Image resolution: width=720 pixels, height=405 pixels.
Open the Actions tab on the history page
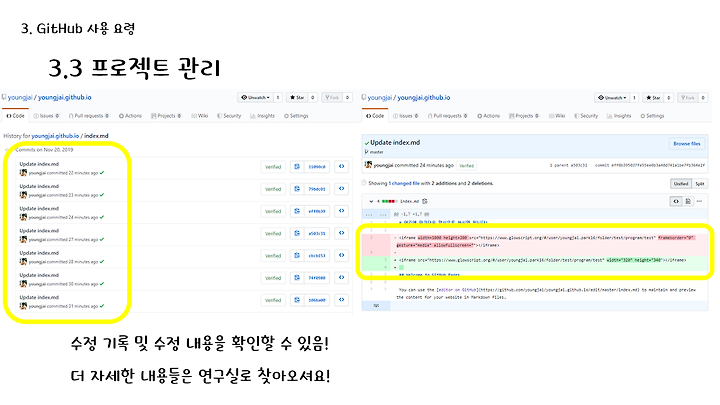click(130, 116)
